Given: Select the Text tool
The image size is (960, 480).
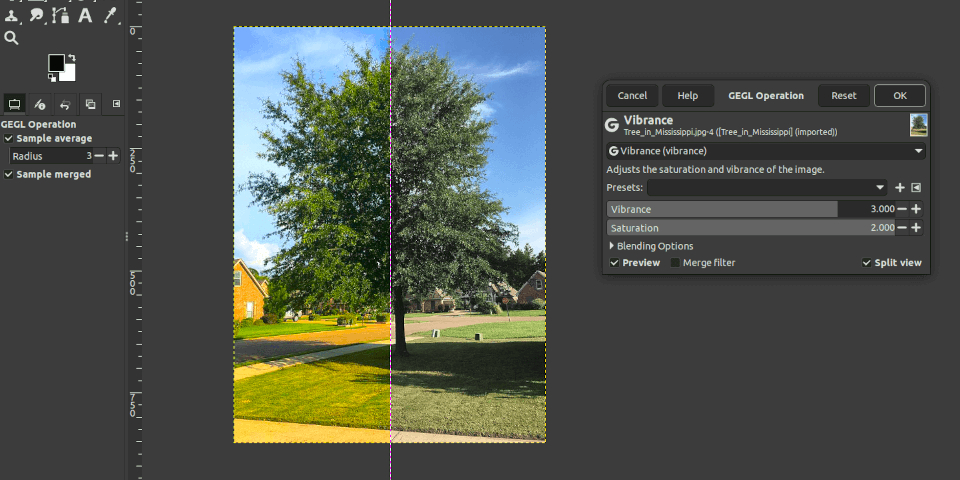Looking at the screenshot, I should pyautogui.click(x=85, y=15).
